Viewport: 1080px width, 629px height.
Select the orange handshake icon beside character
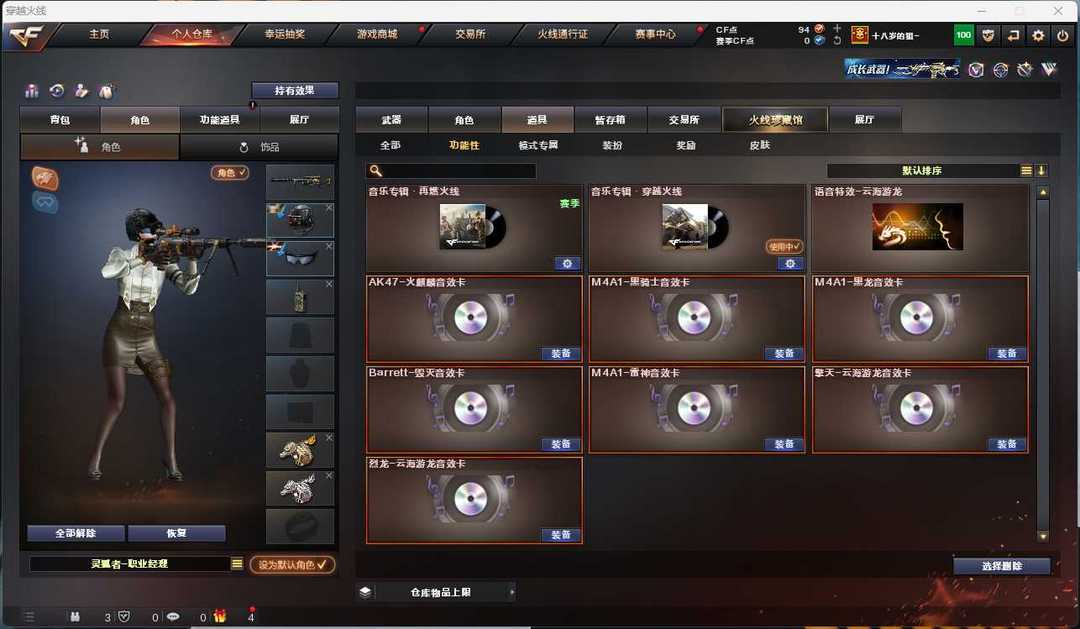[45, 178]
